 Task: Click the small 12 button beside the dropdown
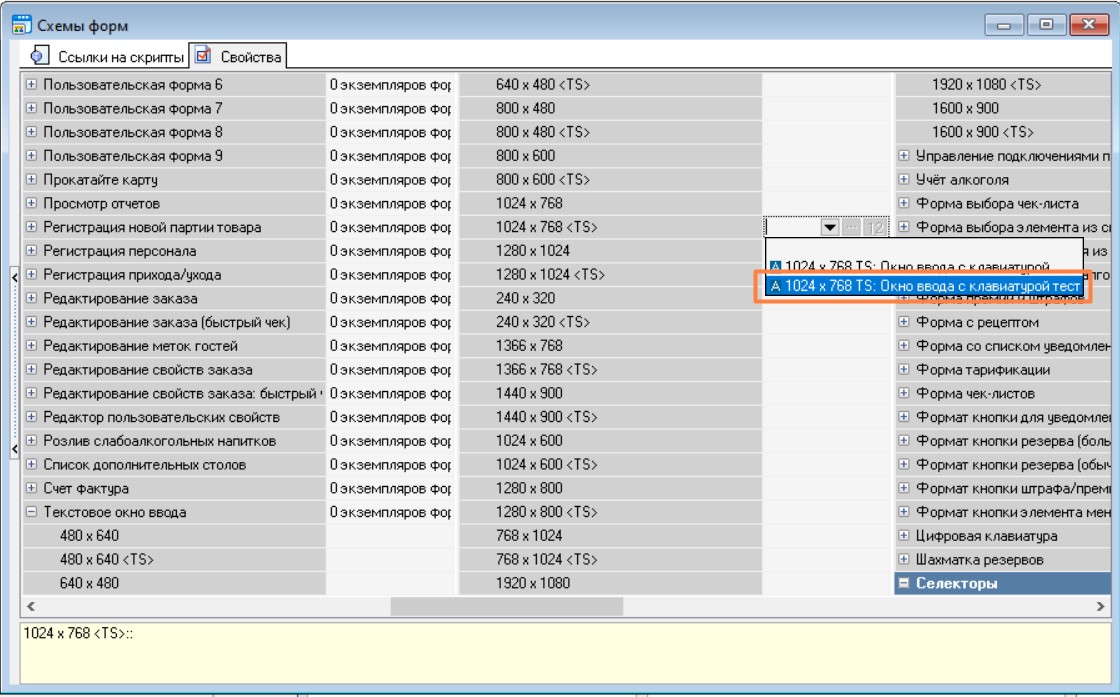click(876, 228)
